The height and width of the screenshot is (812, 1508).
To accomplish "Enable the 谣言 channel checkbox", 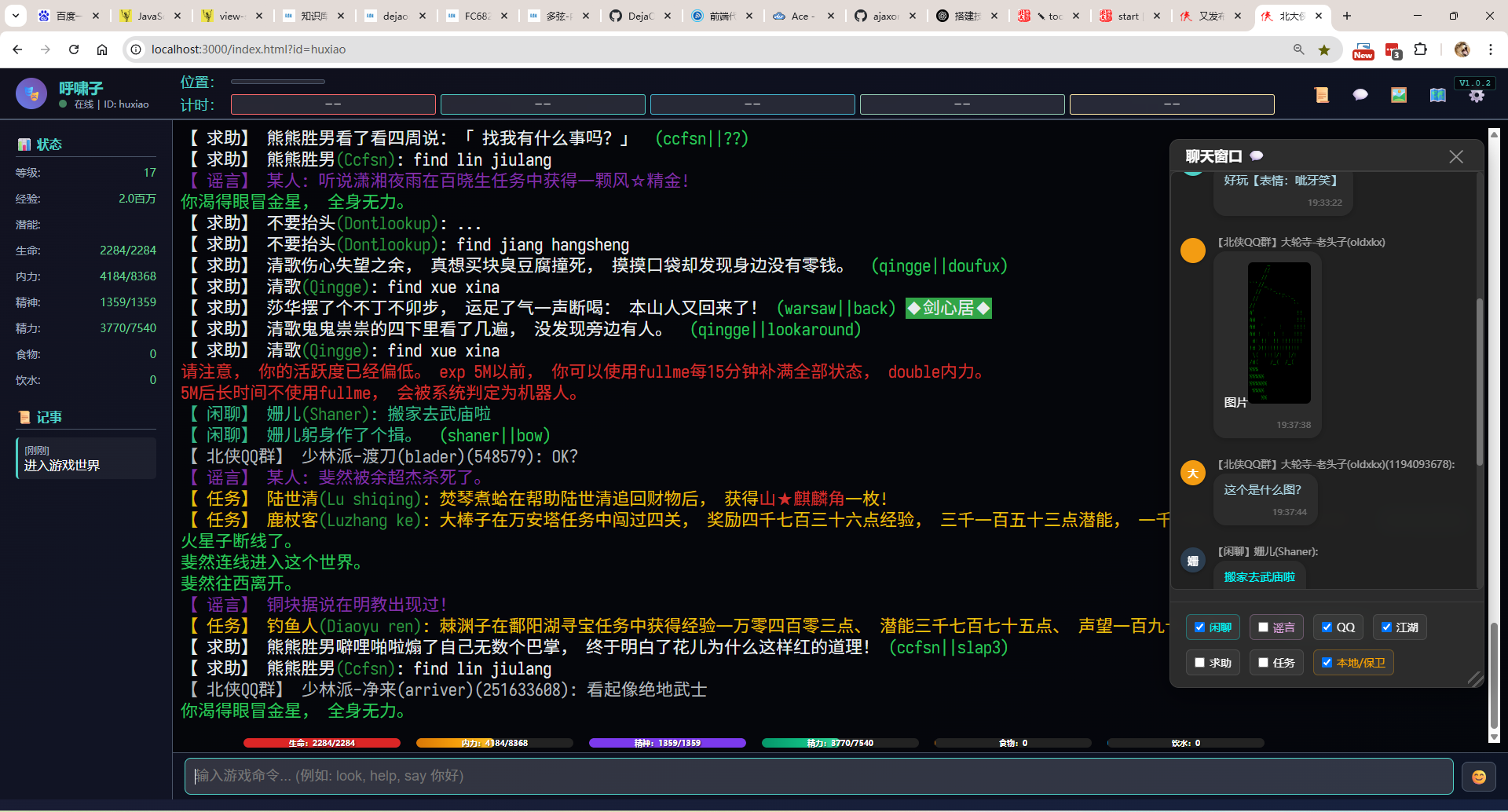I will point(1263,627).
